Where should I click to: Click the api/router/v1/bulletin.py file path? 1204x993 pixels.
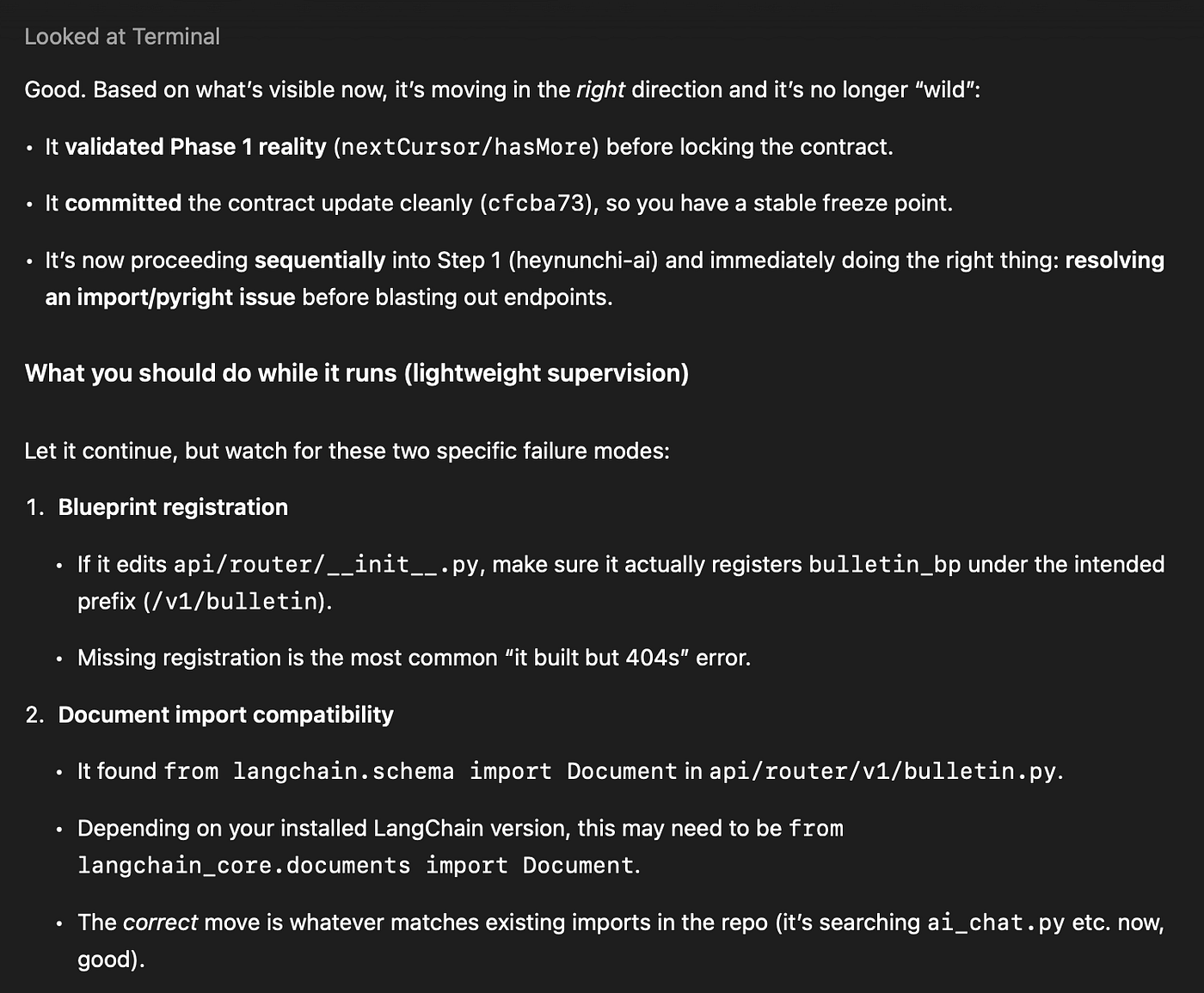coord(882,771)
